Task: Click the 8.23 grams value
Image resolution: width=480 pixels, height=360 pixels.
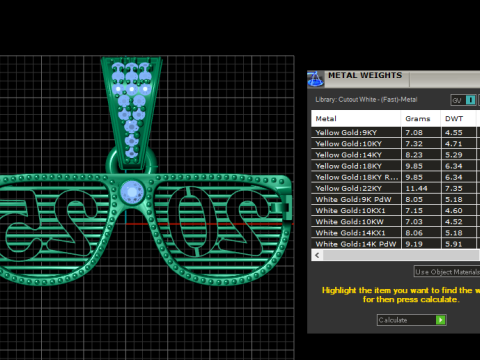Action: [x=414, y=155]
